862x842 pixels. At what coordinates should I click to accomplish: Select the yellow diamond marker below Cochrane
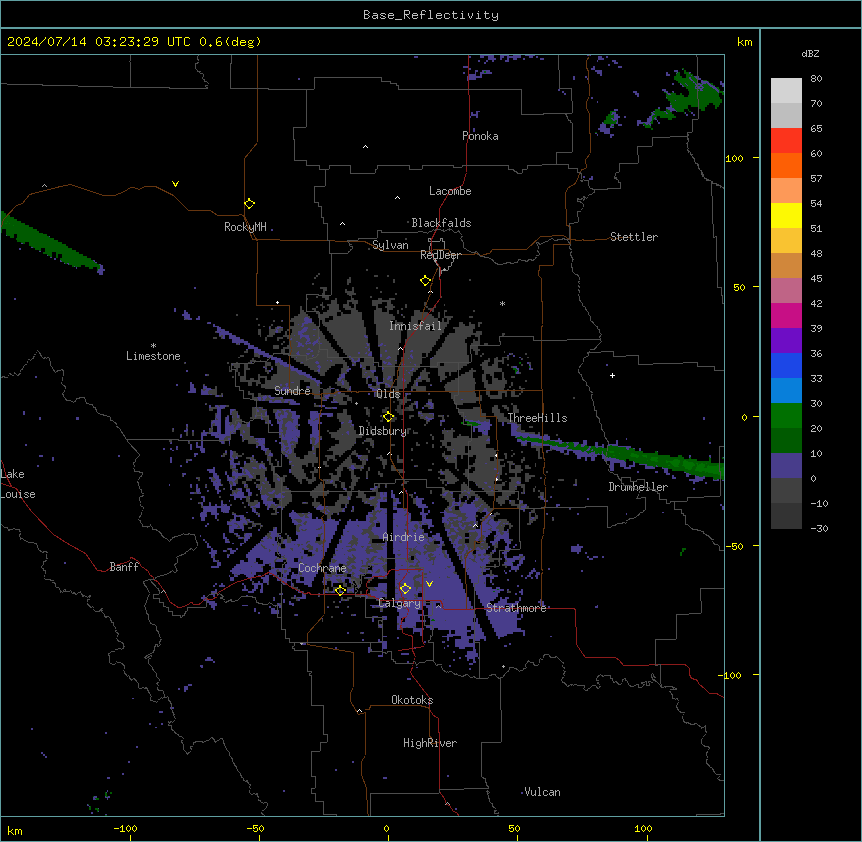[340, 590]
